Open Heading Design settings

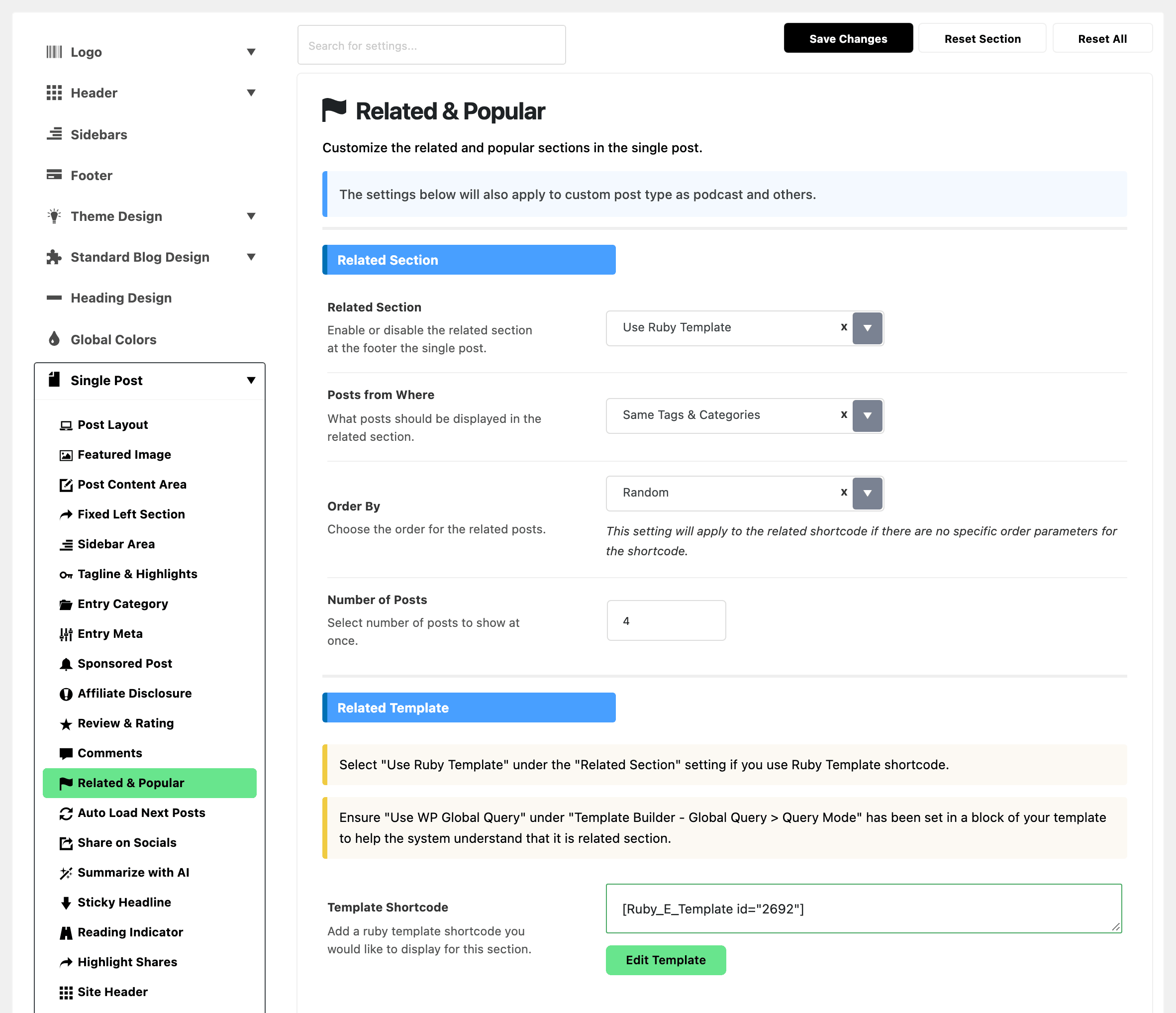[x=121, y=298]
